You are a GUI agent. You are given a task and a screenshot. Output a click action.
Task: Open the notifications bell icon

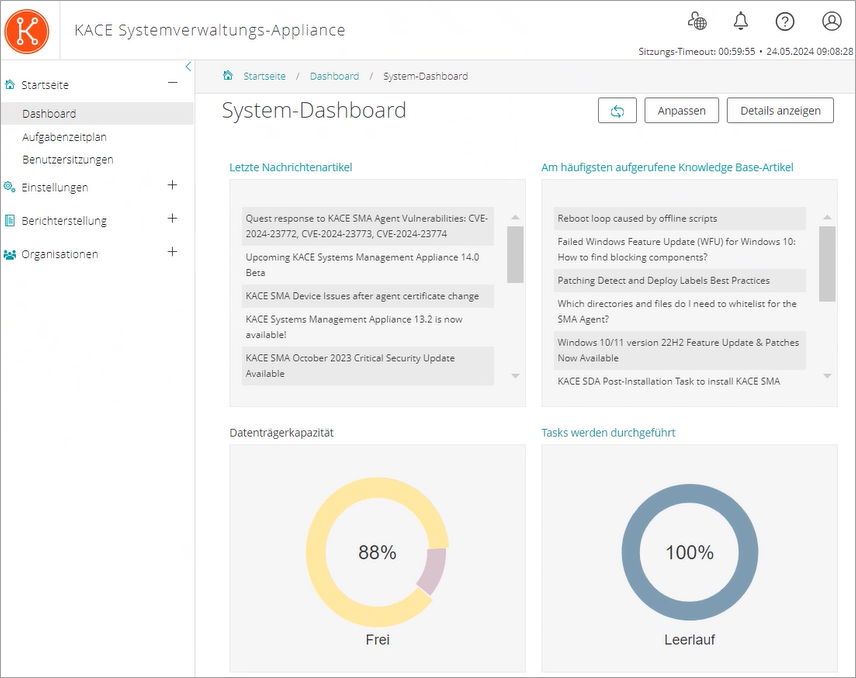coord(741,21)
